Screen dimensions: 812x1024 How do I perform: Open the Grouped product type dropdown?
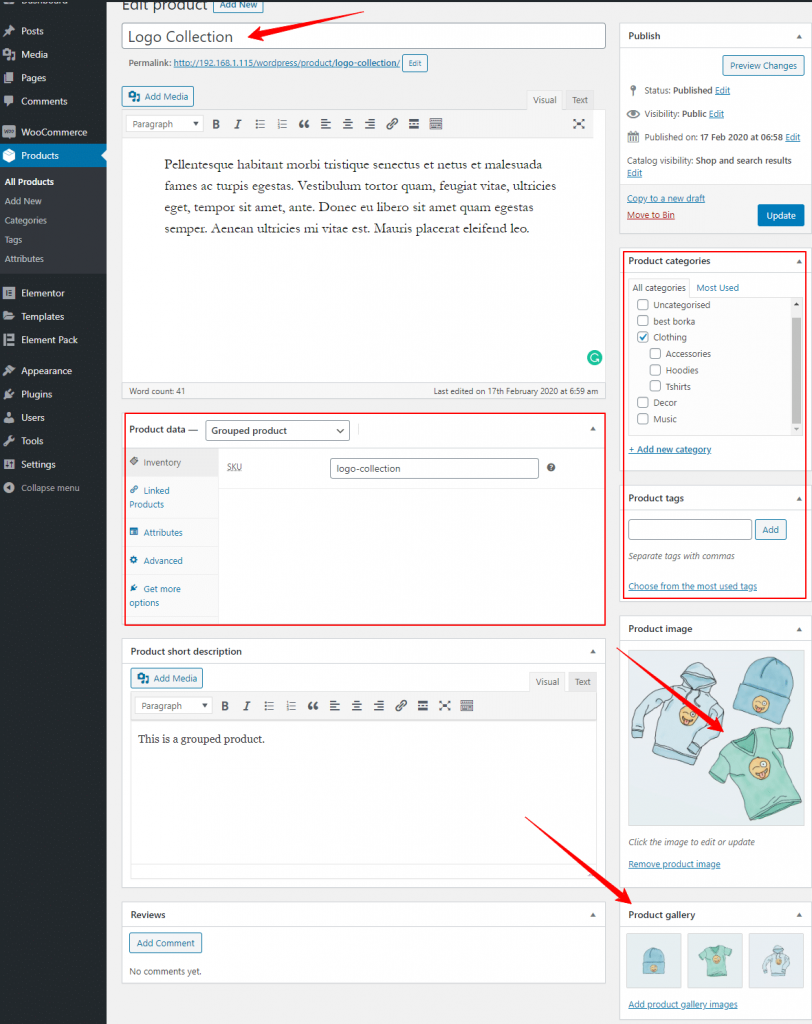click(277, 431)
